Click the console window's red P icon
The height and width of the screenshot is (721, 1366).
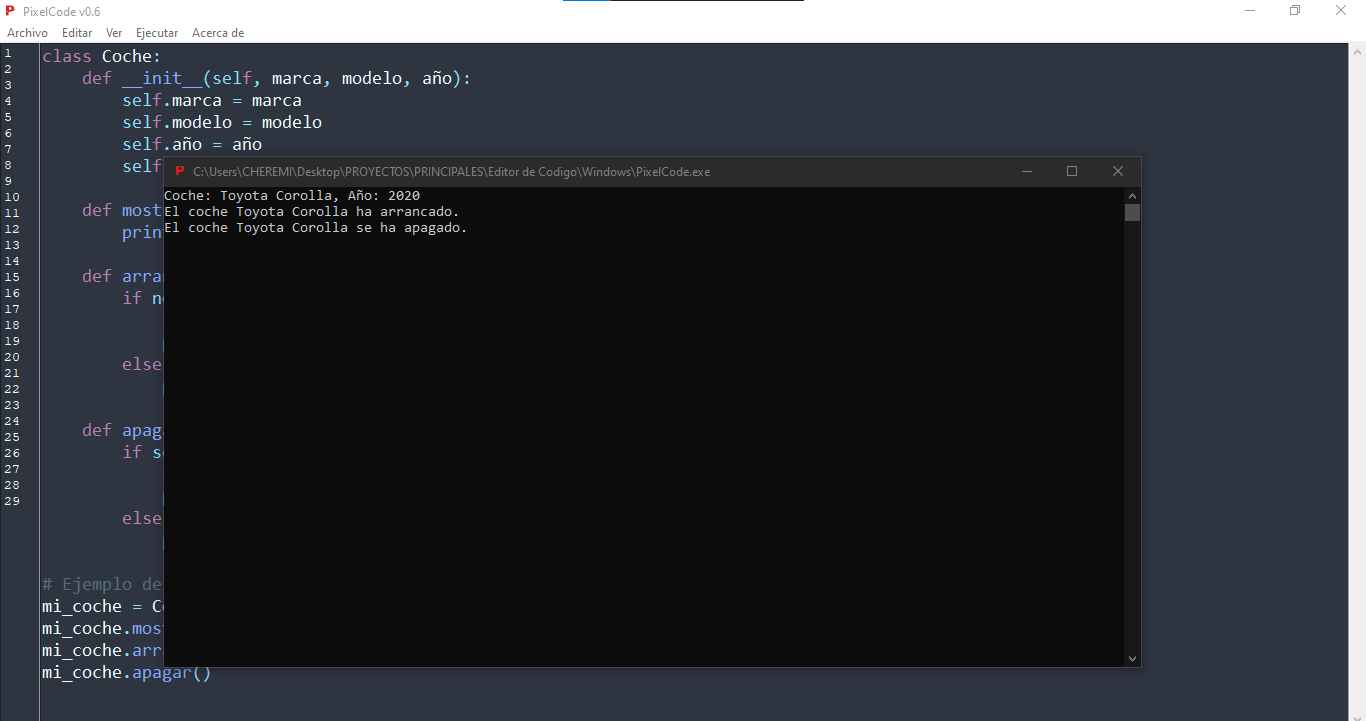click(x=179, y=171)
